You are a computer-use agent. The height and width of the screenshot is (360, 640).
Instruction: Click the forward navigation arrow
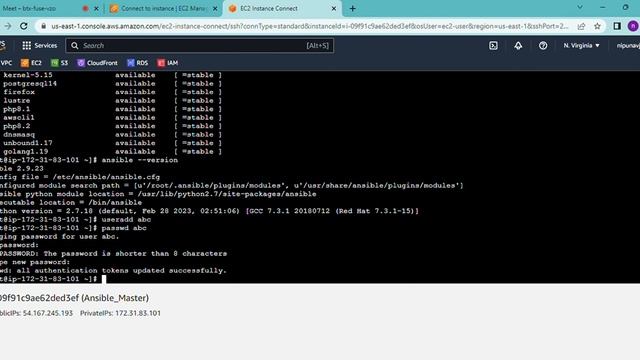click(7, 26)
